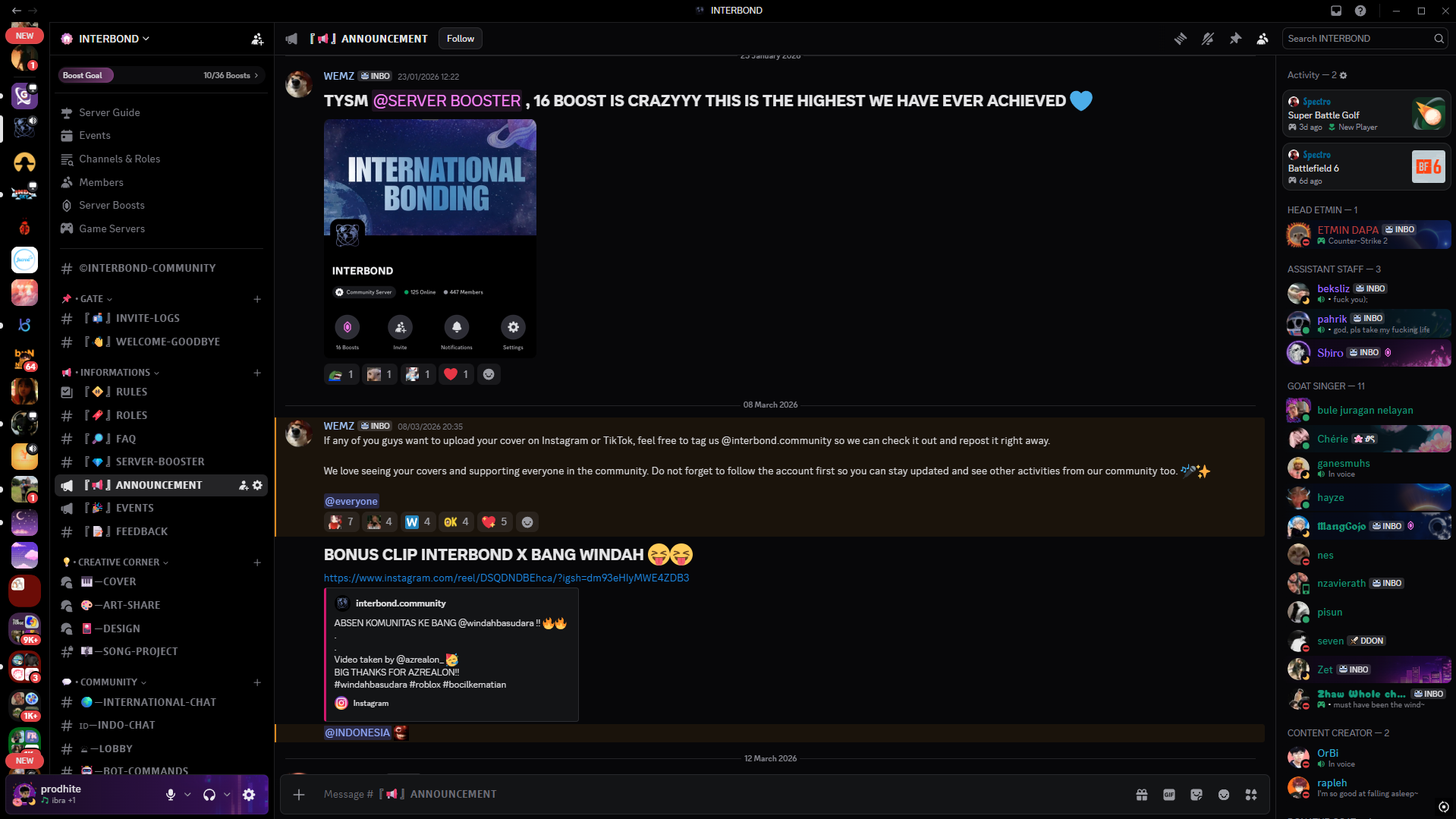Toggle the red heart reaction with count 1
This screenshot has width=1456, height=819.
coord(456,374)
